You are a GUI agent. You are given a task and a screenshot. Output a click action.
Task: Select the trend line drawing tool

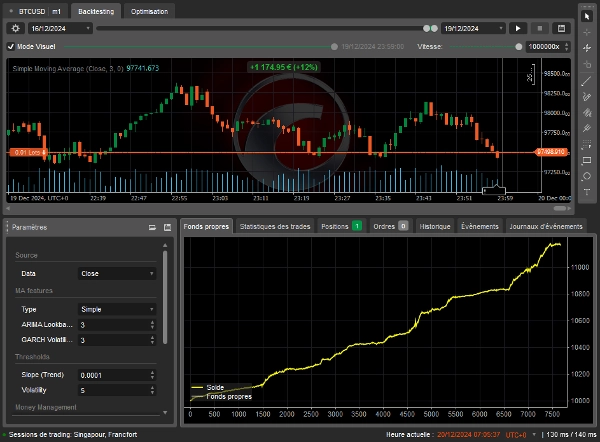587,81
